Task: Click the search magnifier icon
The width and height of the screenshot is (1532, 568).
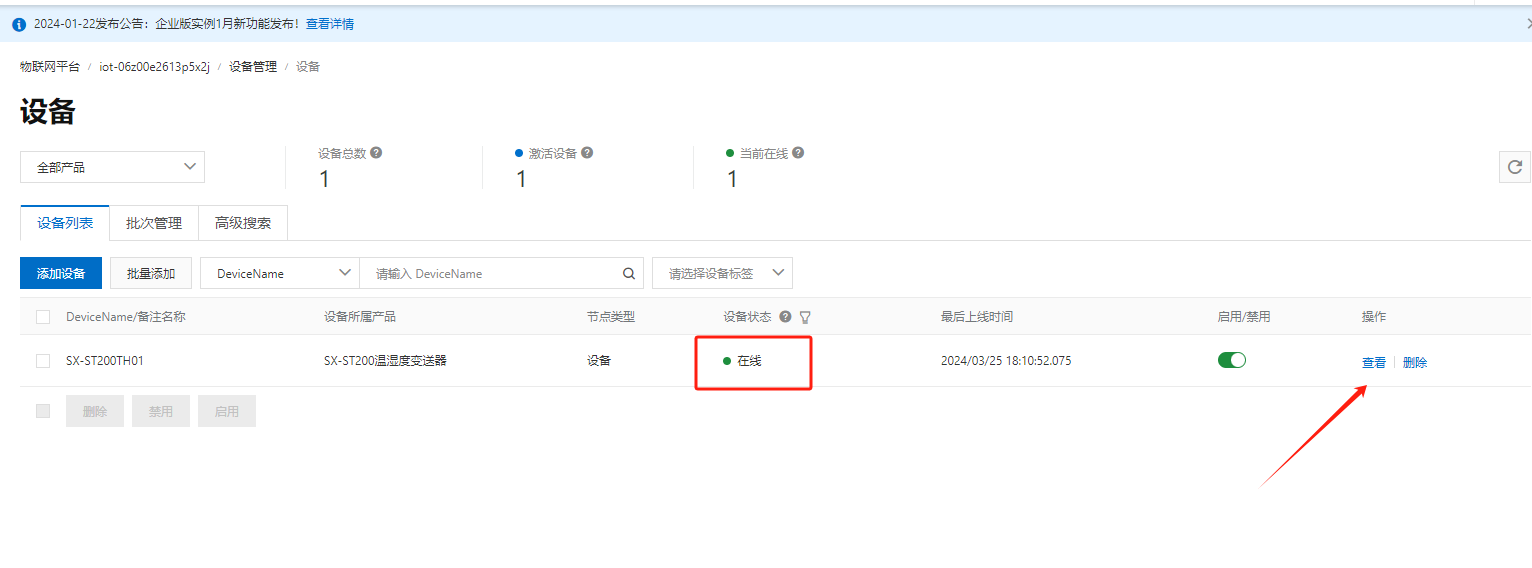Action: (x=629, y=273)
